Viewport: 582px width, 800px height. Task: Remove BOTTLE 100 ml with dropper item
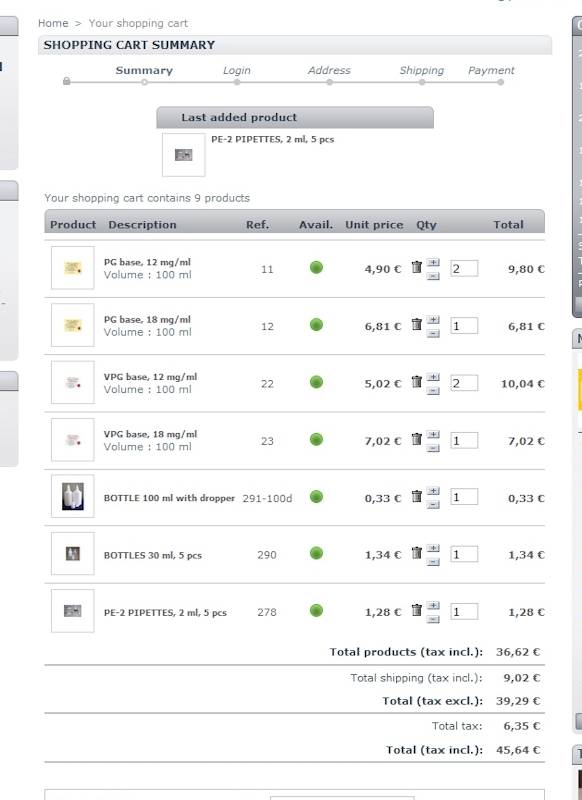coord(417,496)
